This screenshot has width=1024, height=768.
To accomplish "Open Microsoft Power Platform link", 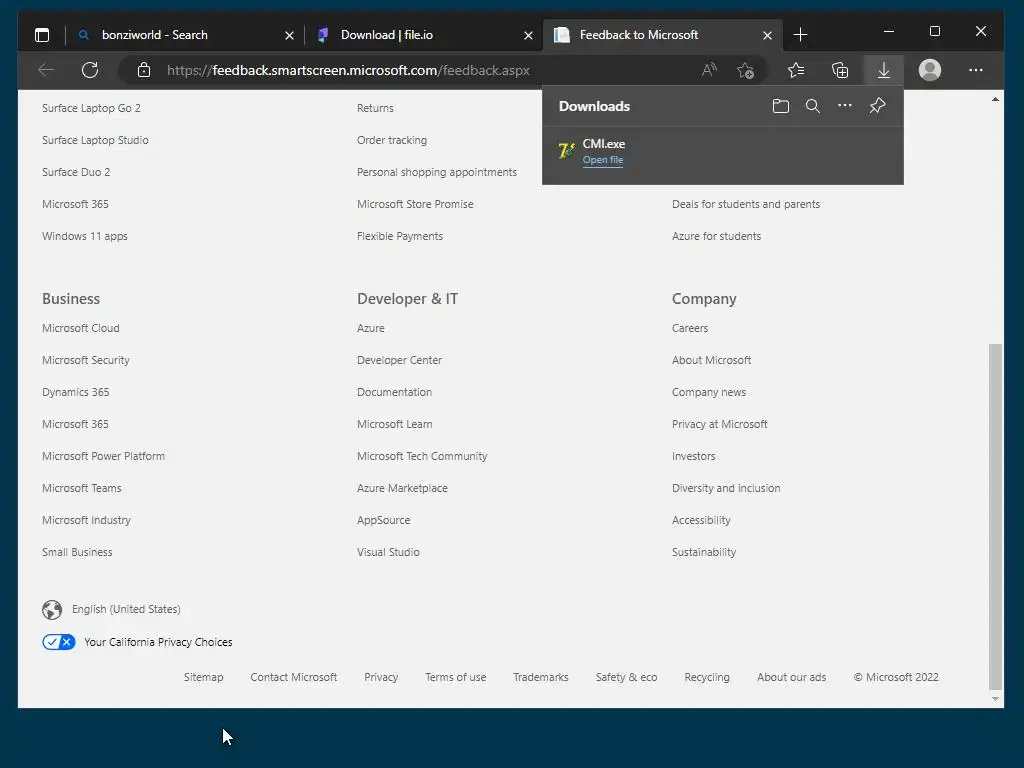I will [x=103, y=456].
